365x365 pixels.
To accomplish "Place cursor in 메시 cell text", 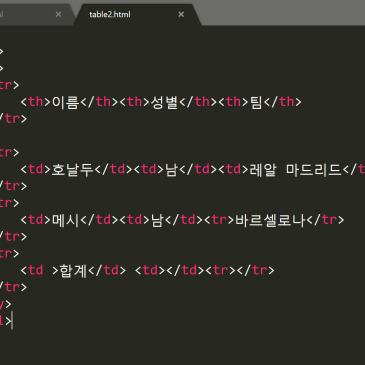I will click(66, 220).
